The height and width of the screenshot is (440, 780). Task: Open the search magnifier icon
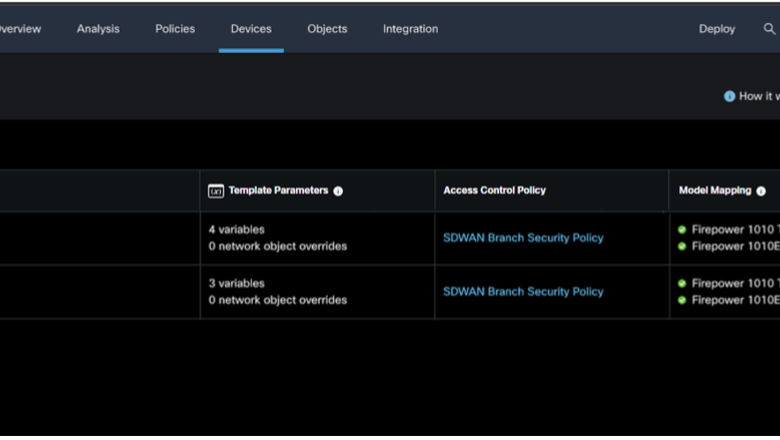[x=769, y=29]
